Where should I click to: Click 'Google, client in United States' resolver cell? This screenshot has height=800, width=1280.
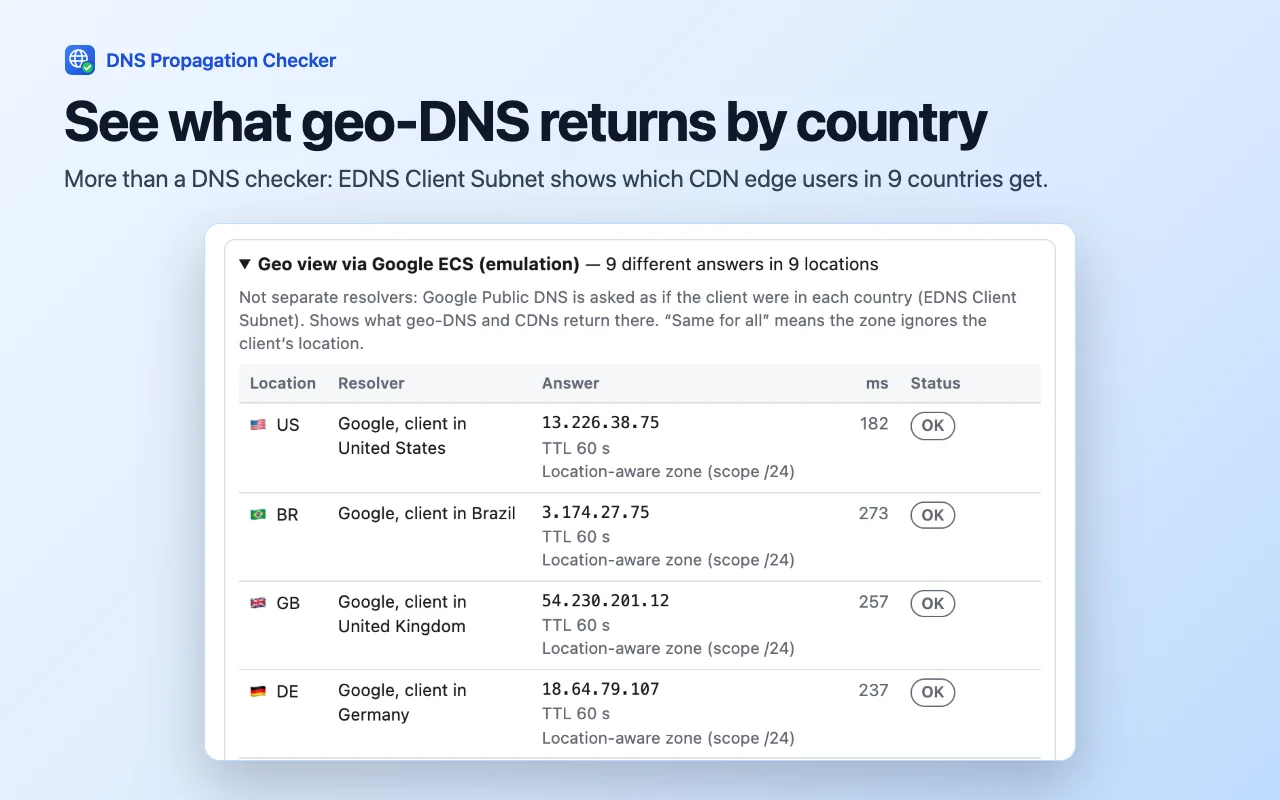[x=402, y=436]
